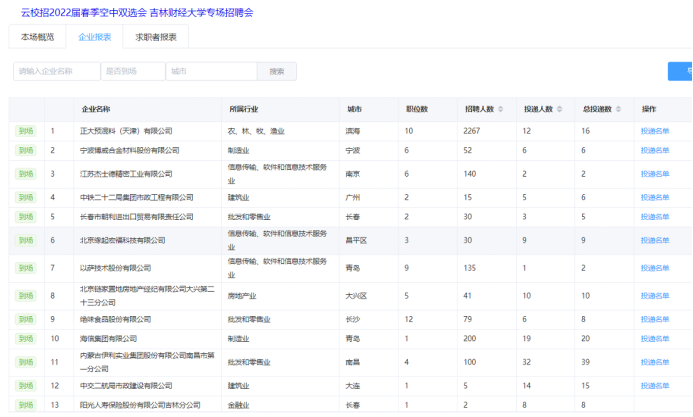The width and height of the screenshot is (693, 417).
Task: Click the 到场 tag in row 13
Action: (26, 405)
